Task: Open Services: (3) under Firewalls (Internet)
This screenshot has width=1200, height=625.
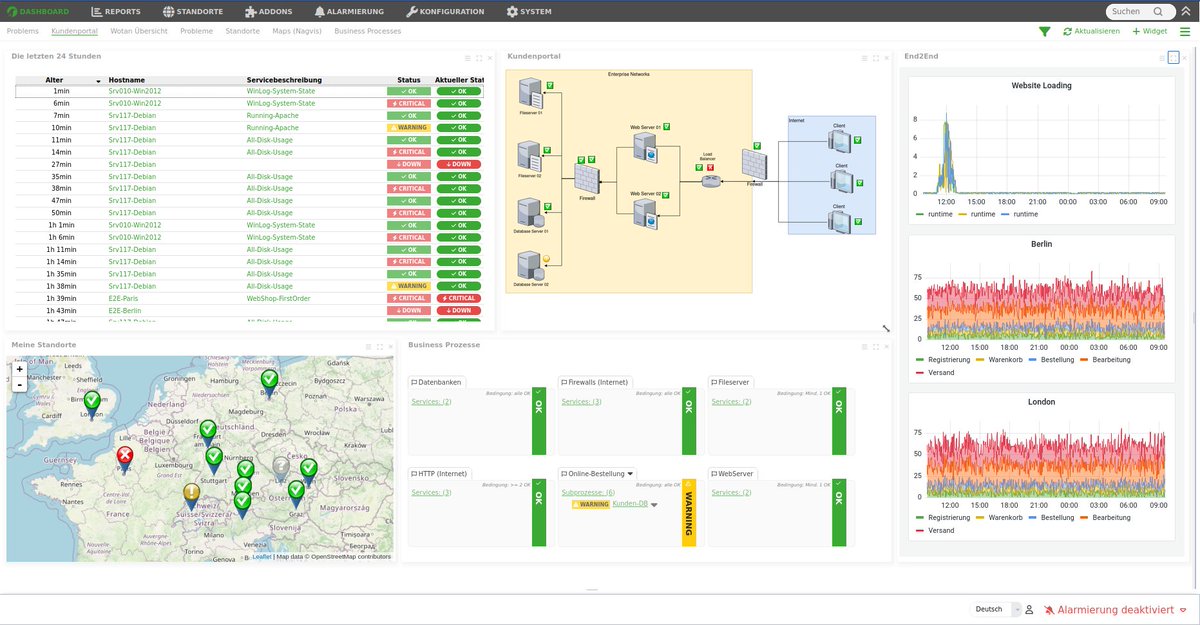Action: [582, 402]
